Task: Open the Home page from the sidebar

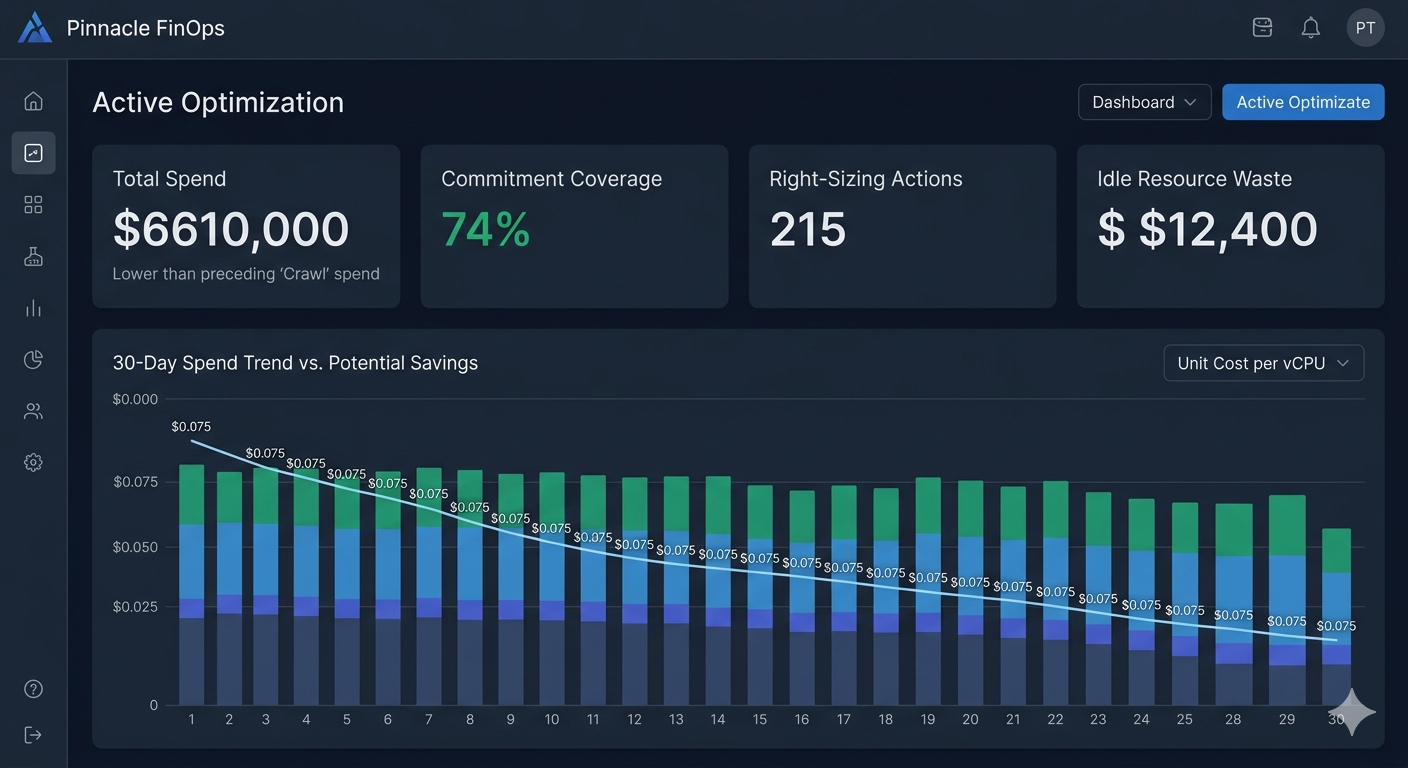Action: (33, 101)
